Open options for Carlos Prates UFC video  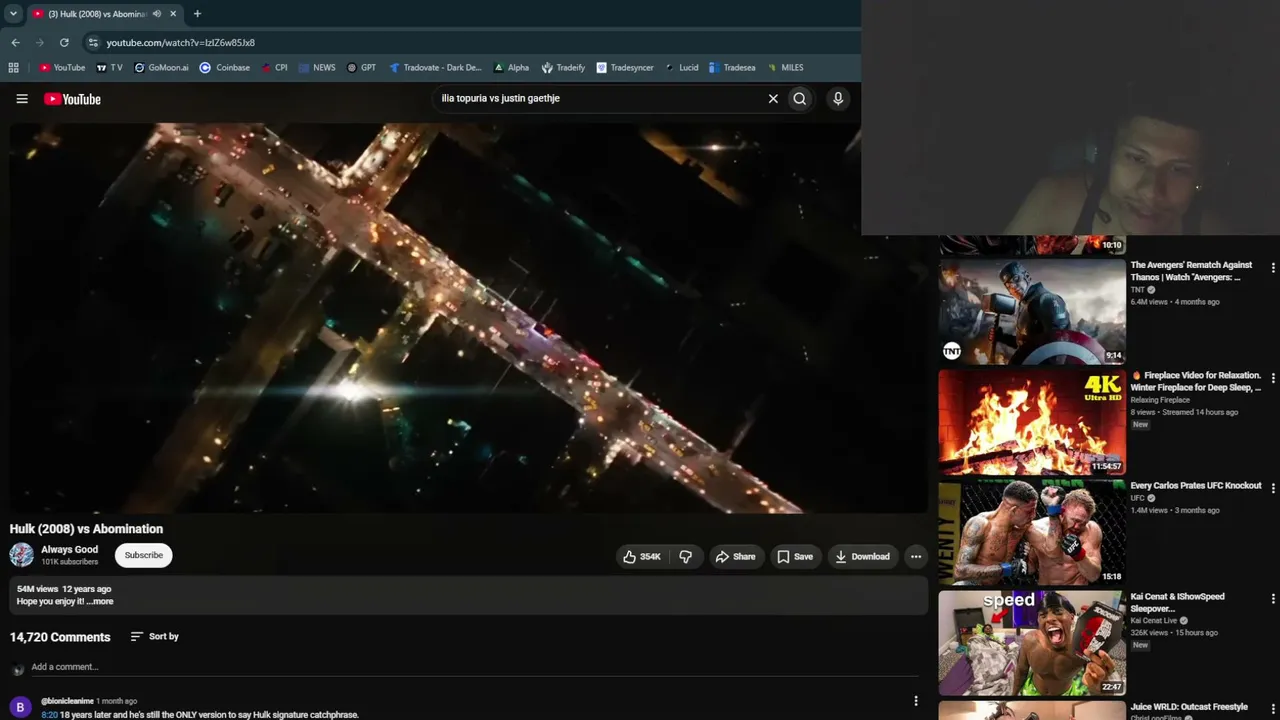[x=1273, y=488]
